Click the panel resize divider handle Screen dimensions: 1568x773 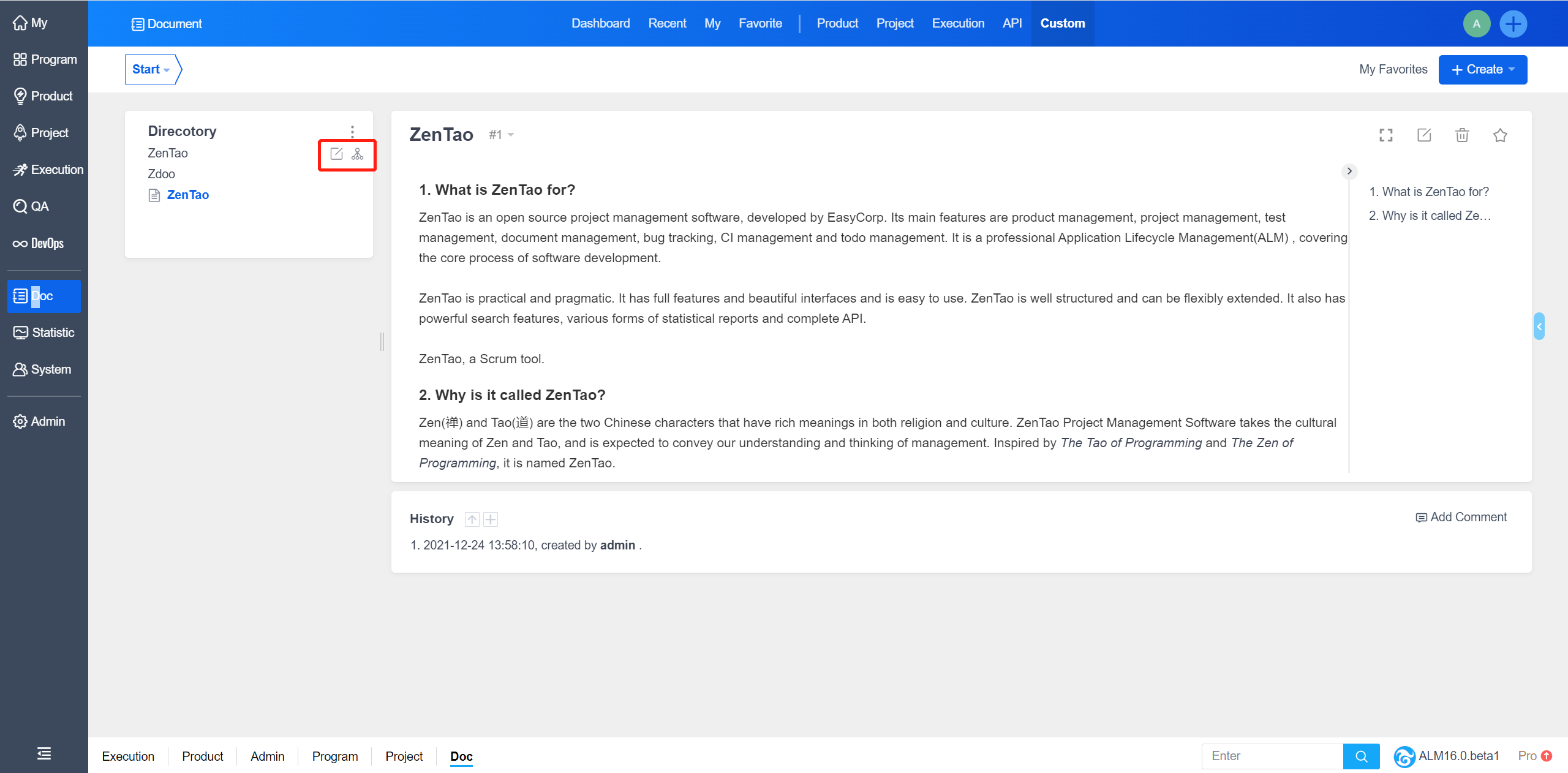click(x=382, y=341)
